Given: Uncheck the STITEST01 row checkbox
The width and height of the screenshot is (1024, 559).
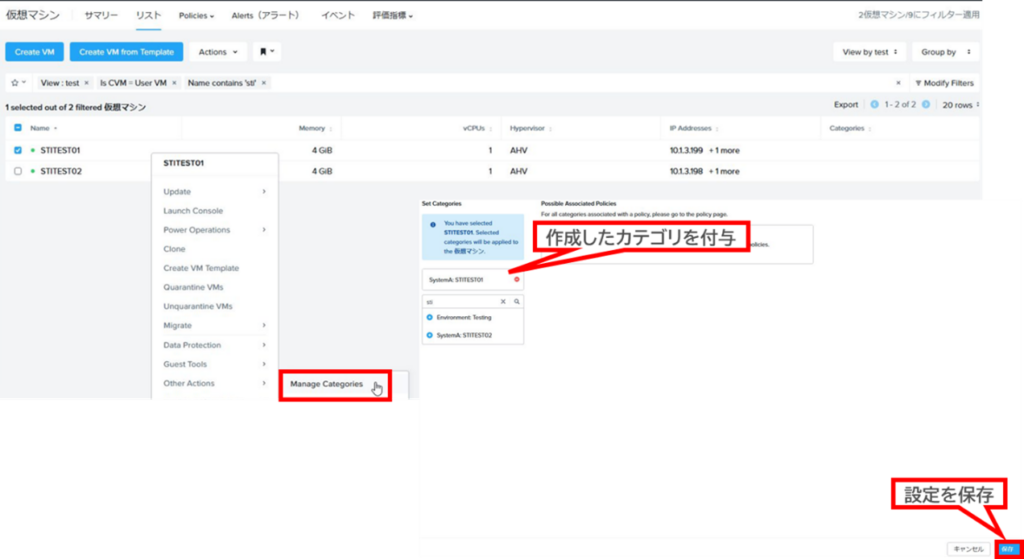Looking at the screenshot, I should pos(18,151).
